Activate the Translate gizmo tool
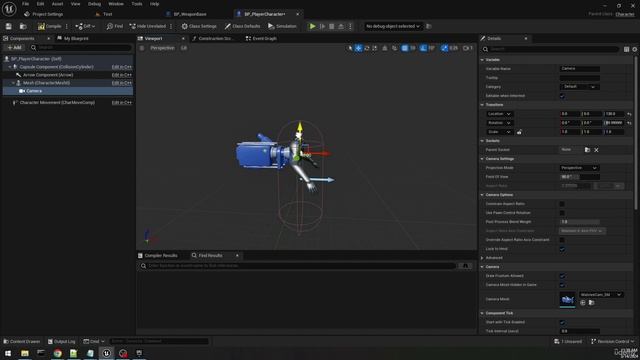640x360 pixels. 358,48
